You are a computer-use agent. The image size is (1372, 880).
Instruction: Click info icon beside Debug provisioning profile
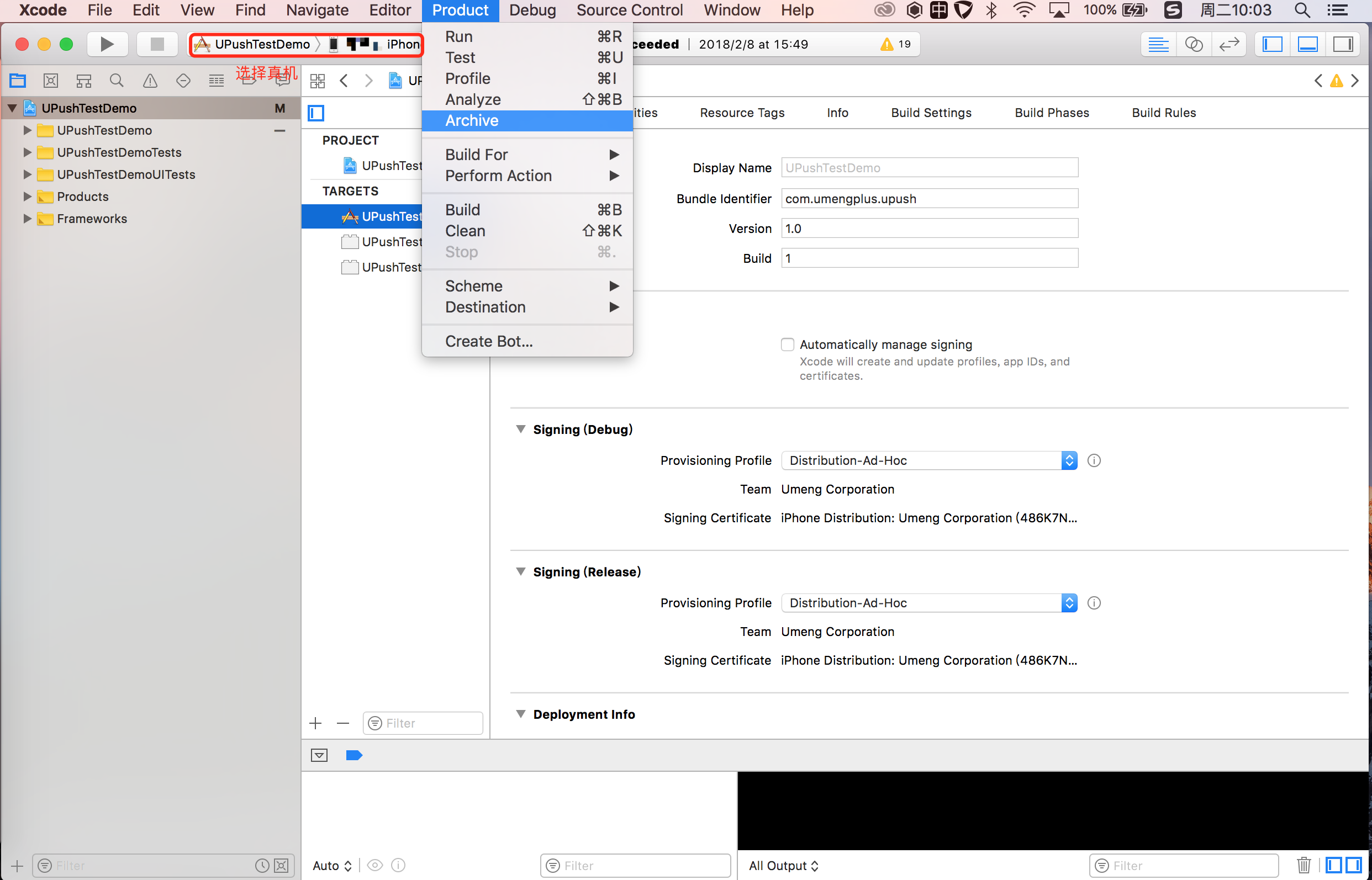pos(1094,460)
